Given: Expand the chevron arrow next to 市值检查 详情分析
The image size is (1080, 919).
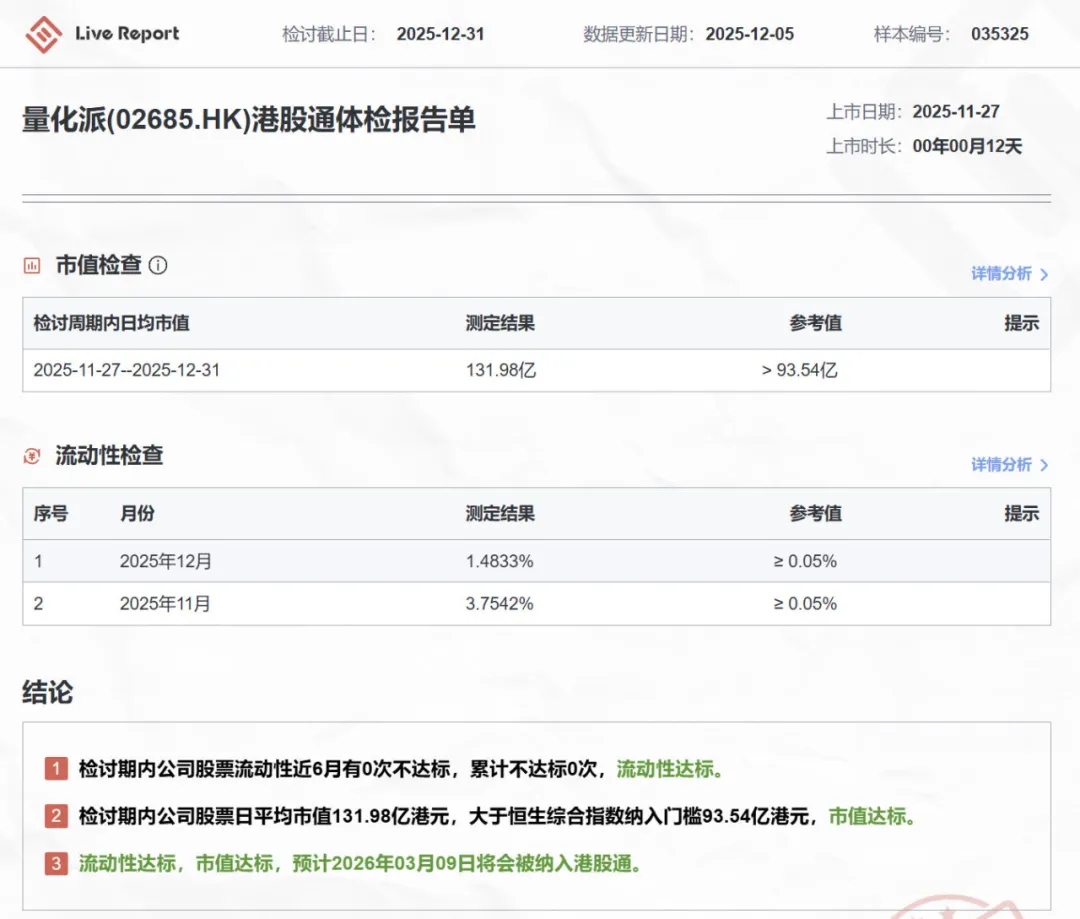Looking at the screenshot, I should (x=1044, y=274).
